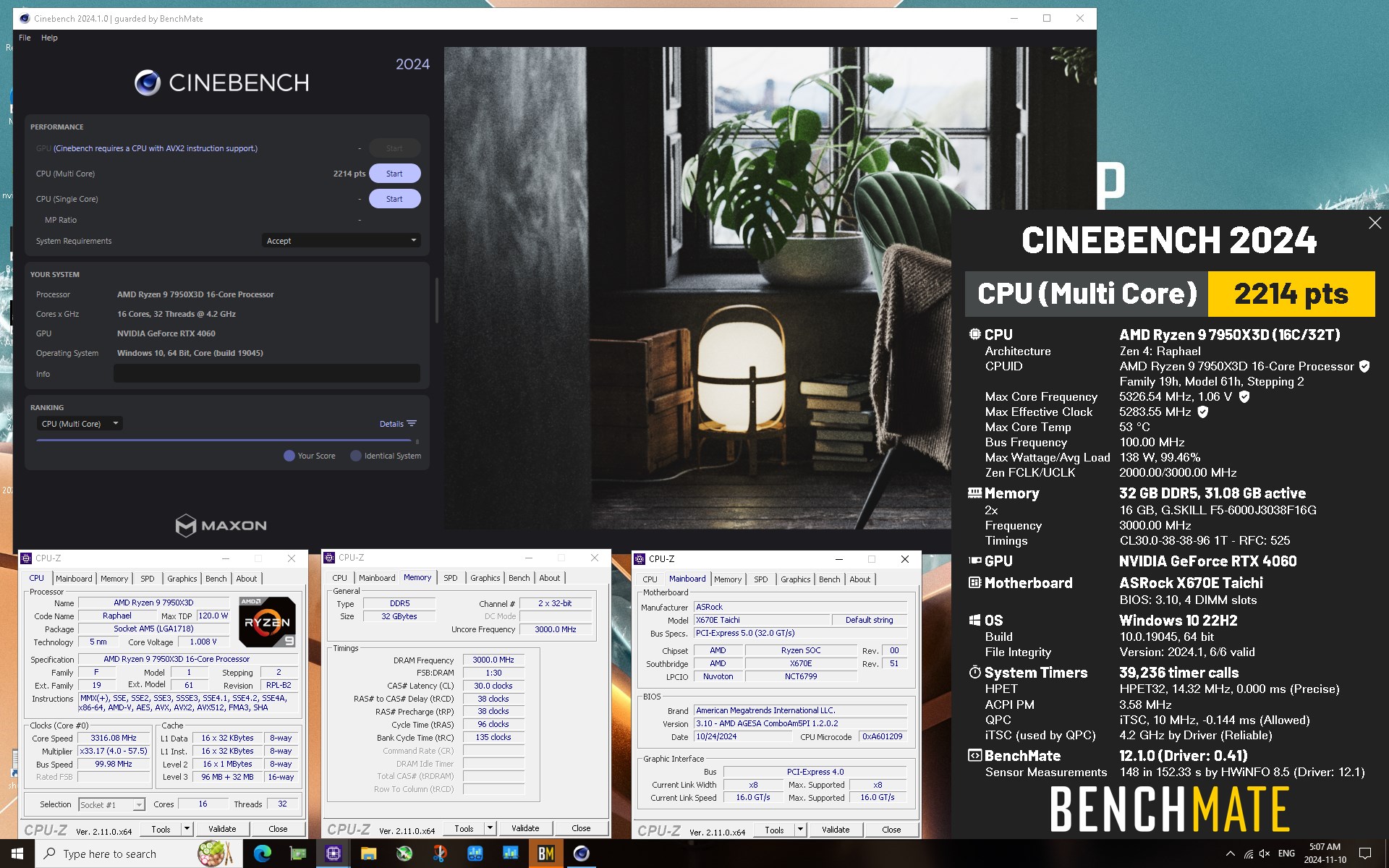The image size is (1389, 868).
Task: Click the Maxon logo at panel bottom
Action: coord(221,525)
